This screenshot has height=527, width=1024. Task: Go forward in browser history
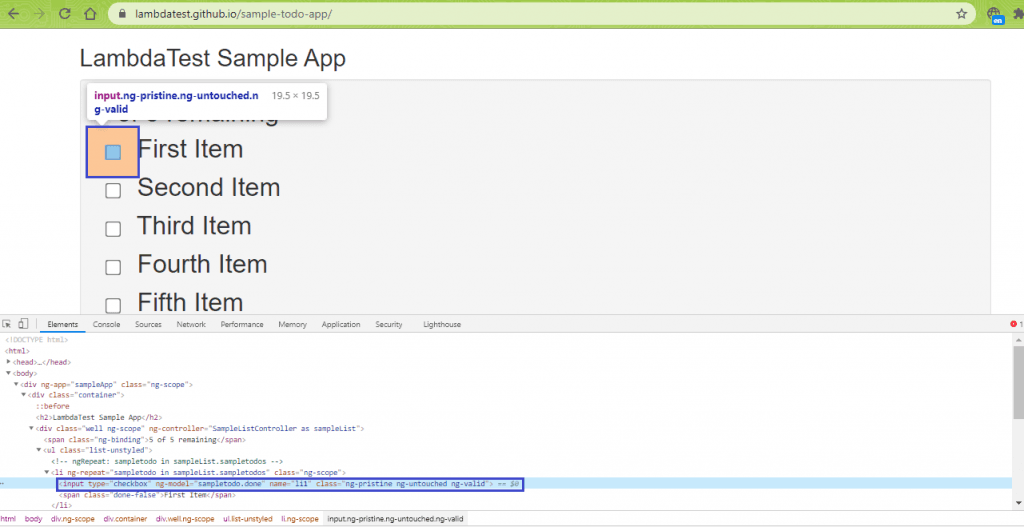[x=39, y=14]
